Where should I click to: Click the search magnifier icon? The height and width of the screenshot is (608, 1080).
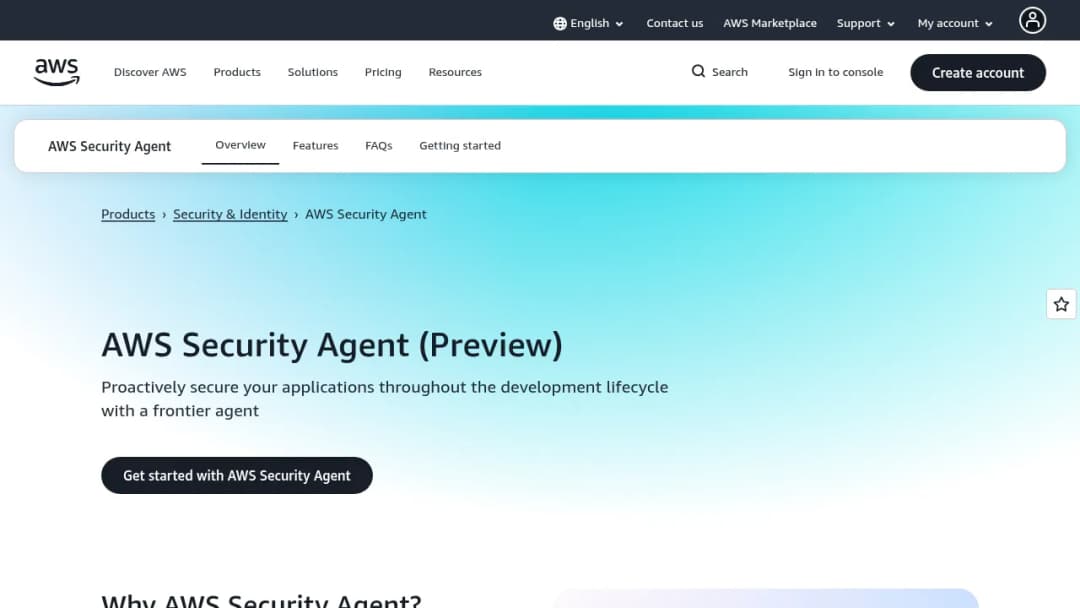point(698,72)
